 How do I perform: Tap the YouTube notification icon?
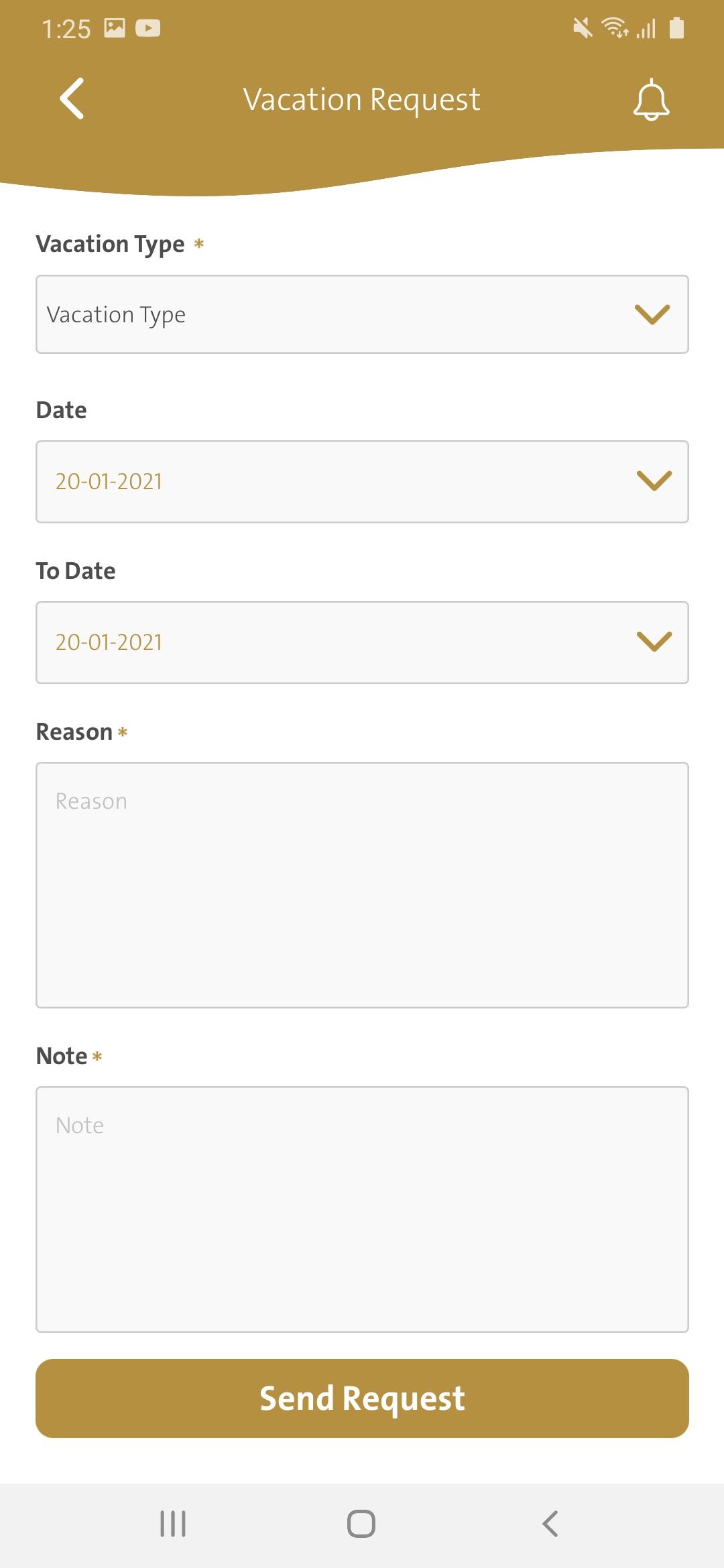(147, 28)
